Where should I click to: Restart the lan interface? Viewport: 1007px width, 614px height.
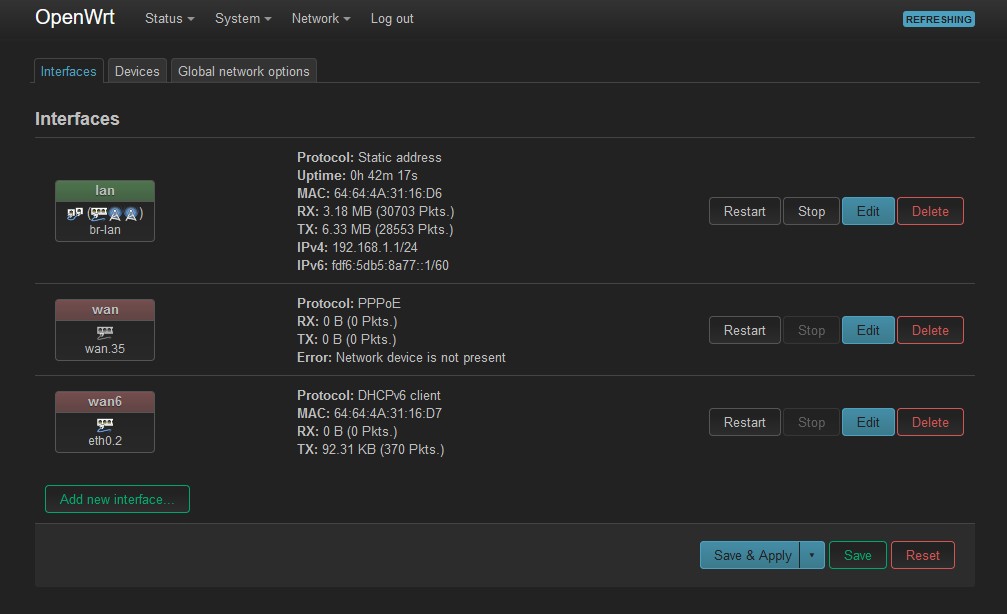[744, 211]
